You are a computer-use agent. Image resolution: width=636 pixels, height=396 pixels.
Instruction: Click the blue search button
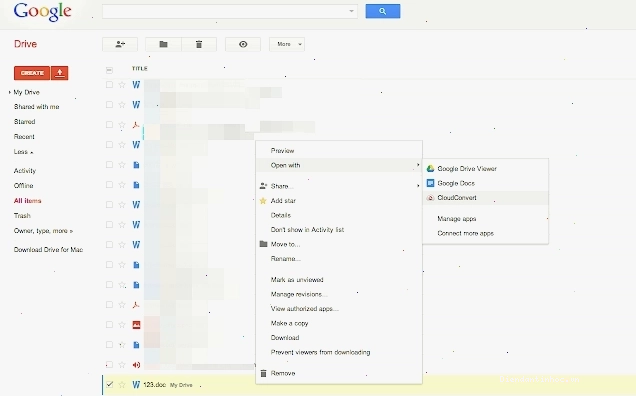point(382,11)
